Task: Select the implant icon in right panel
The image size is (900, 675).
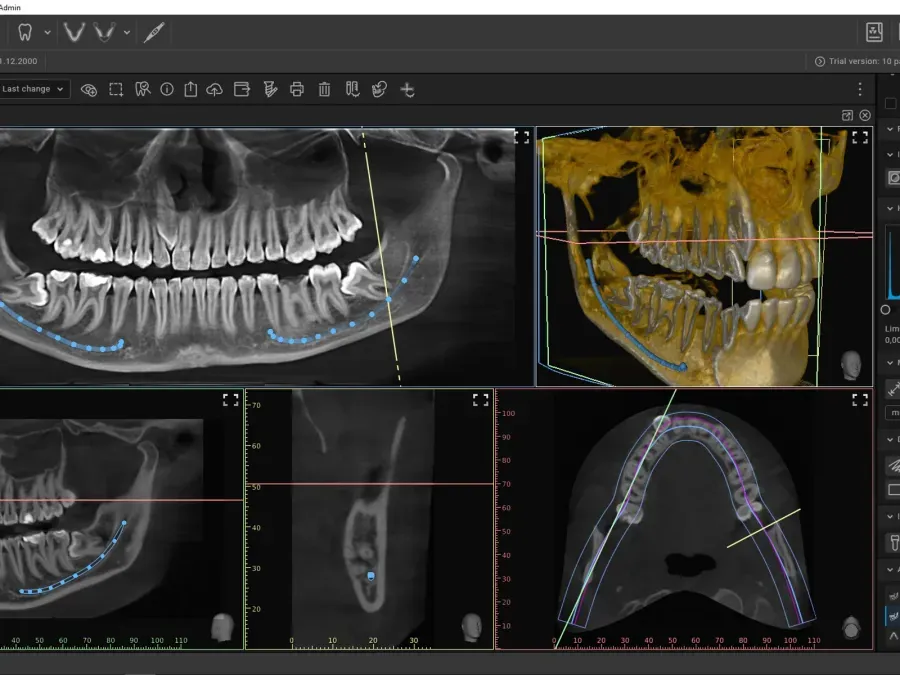Action: coord(893,542)
